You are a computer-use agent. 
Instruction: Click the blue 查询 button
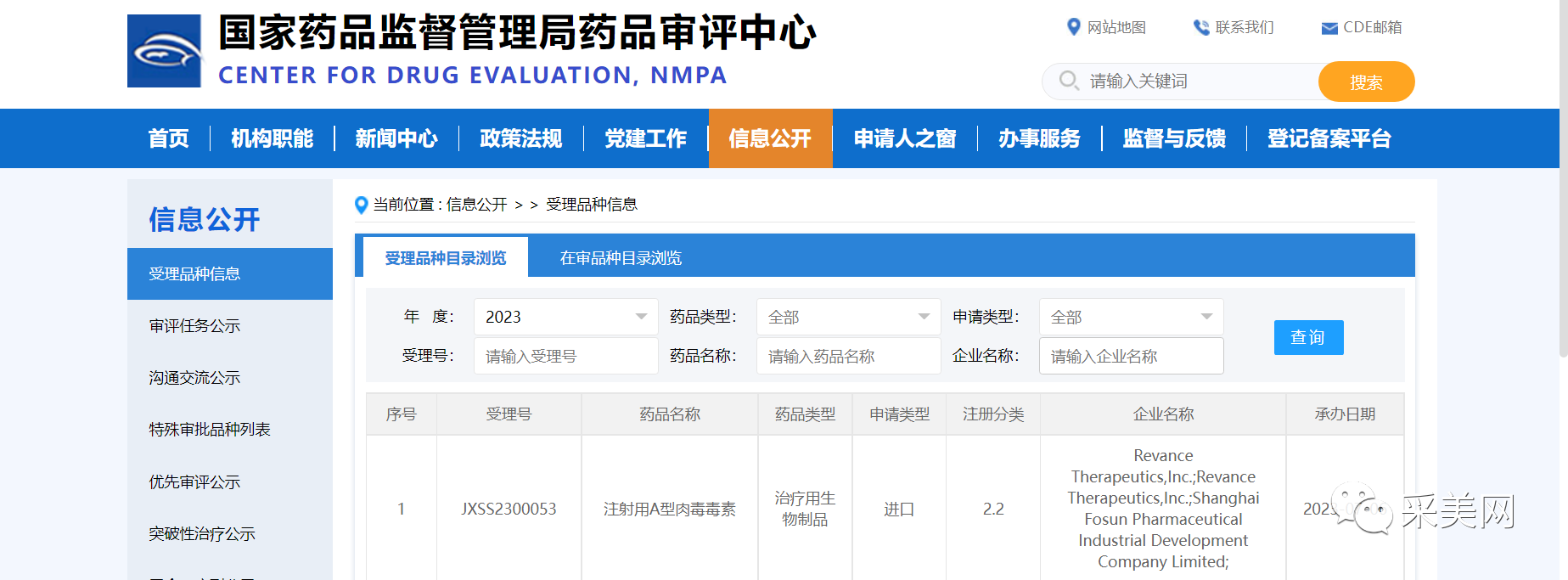pos(1308,337)
